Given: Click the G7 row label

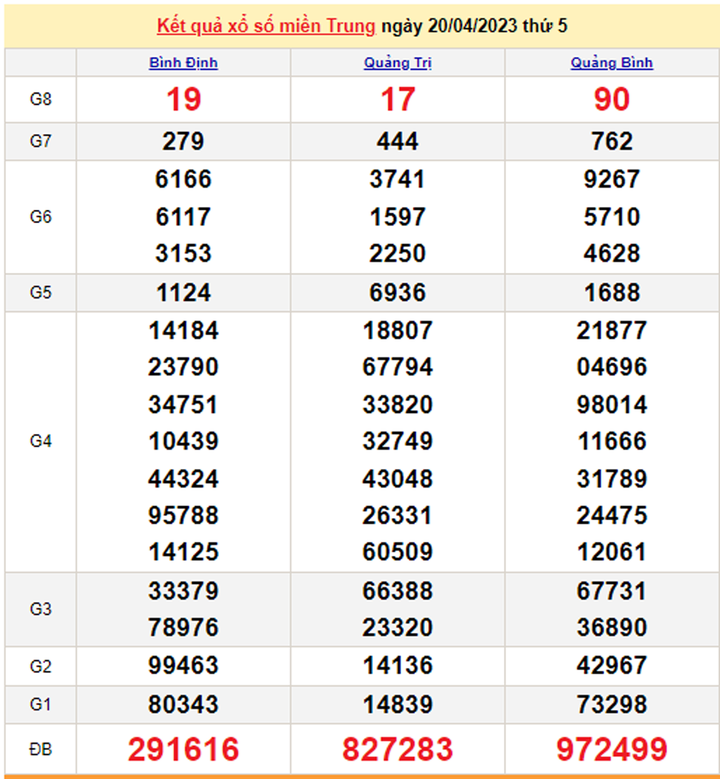Looking at the screenshot, I should click(40, 141).
